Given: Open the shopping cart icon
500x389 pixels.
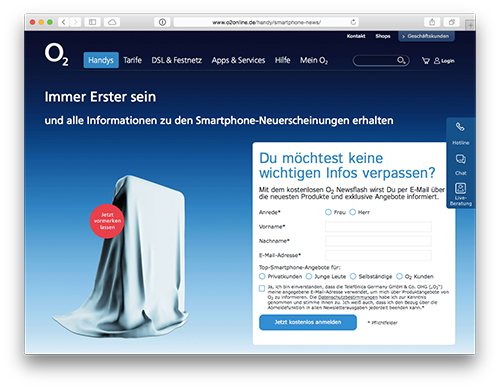Looking at the screenshot, I should point(426,61).
